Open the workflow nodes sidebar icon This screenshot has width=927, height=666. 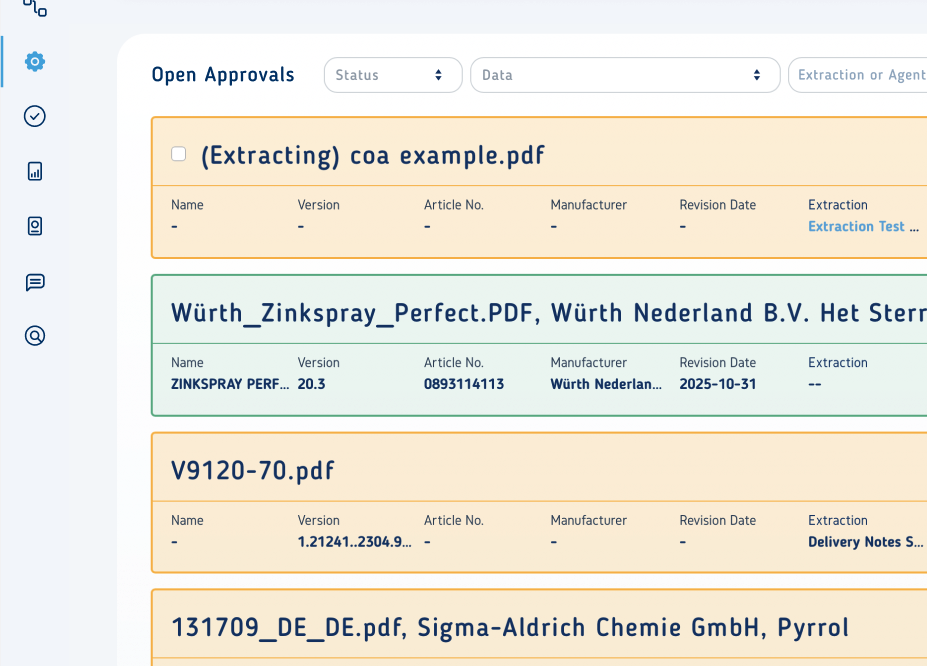point(35,7)
